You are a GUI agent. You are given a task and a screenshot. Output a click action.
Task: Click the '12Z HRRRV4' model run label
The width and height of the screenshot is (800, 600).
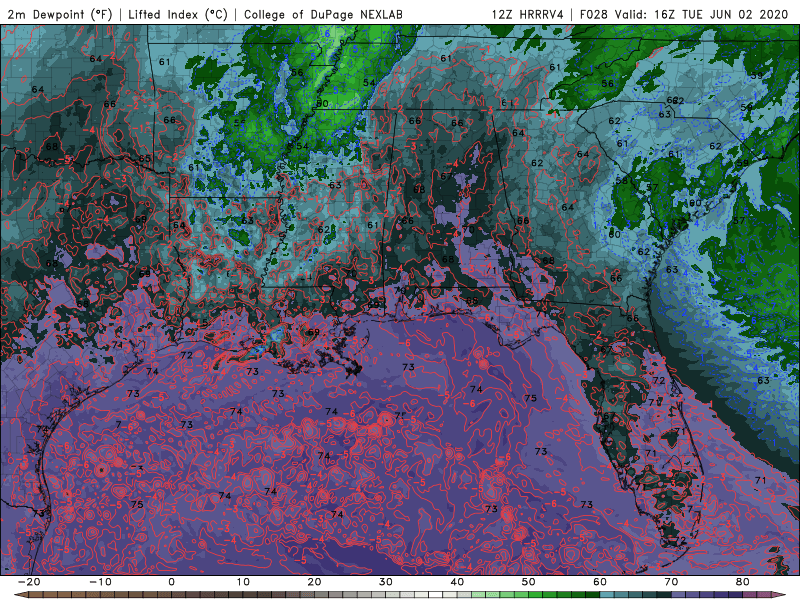click(x=528, y=14)
